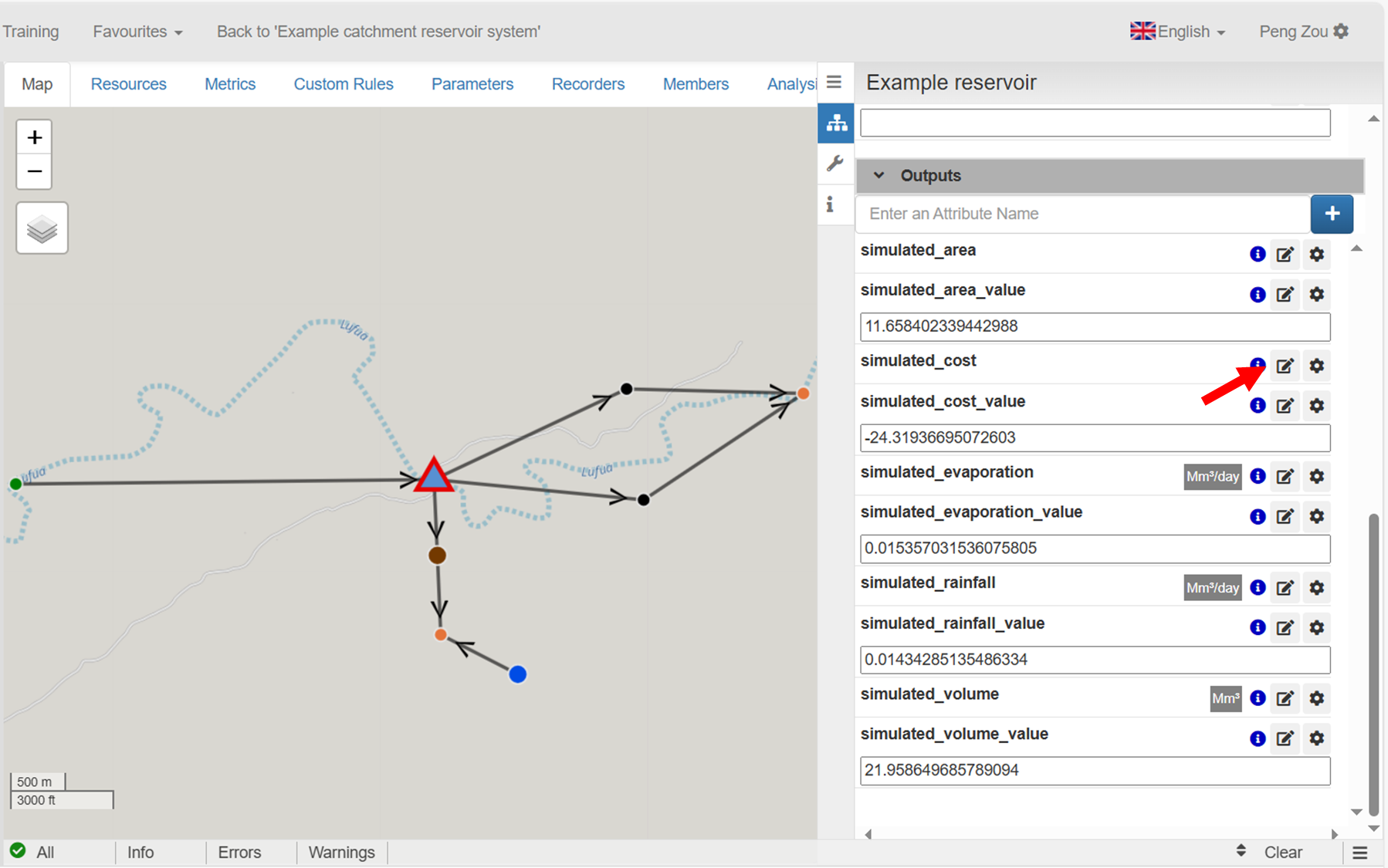Image resolution: width=1388 pixels, height=868 pixels.
Task: Collapse the Outputs section
Action: 879,176
